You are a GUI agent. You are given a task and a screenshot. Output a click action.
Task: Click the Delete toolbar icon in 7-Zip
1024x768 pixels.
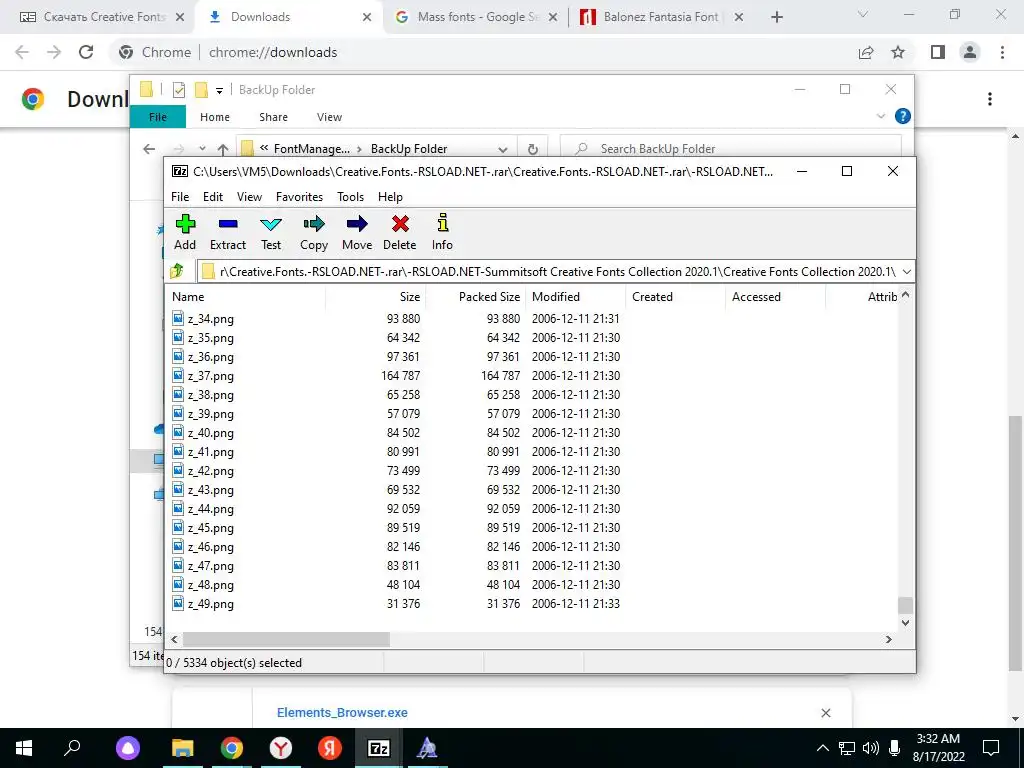[x=400, y=232]
